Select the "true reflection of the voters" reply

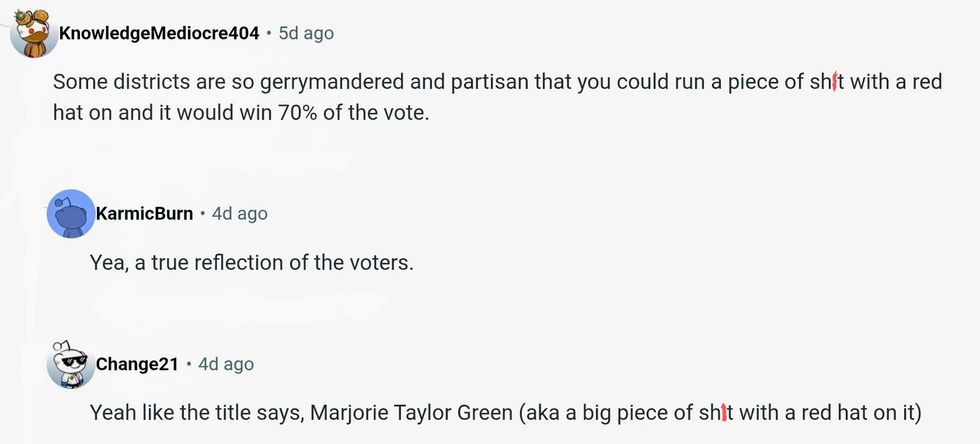(251, 263)
